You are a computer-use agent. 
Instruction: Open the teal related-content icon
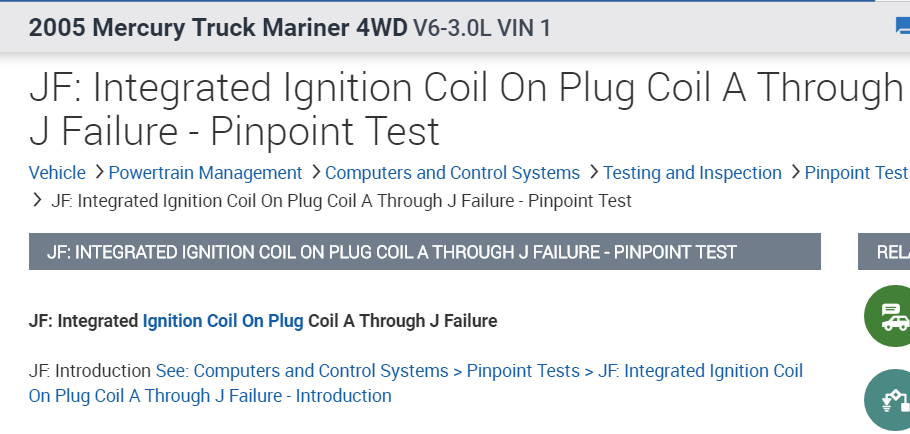pyautogui.click(x=888, y=400)
